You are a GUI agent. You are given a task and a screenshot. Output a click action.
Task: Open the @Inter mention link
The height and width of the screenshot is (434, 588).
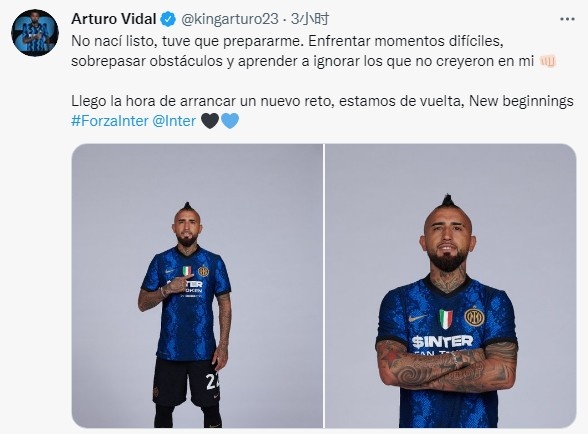click(174, 121)
